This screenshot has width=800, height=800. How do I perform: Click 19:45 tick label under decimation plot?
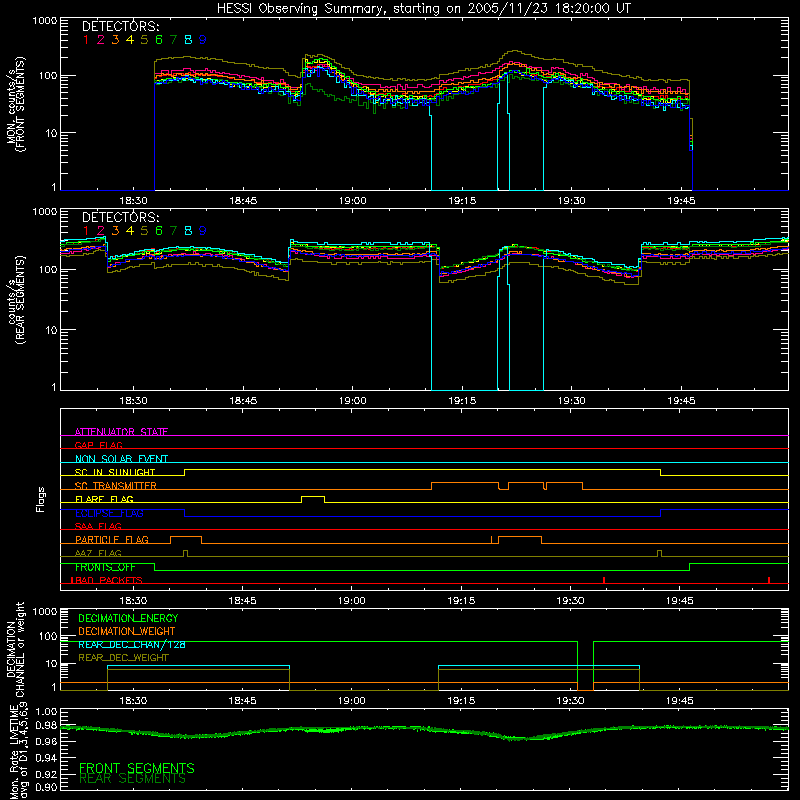[680, 701]
